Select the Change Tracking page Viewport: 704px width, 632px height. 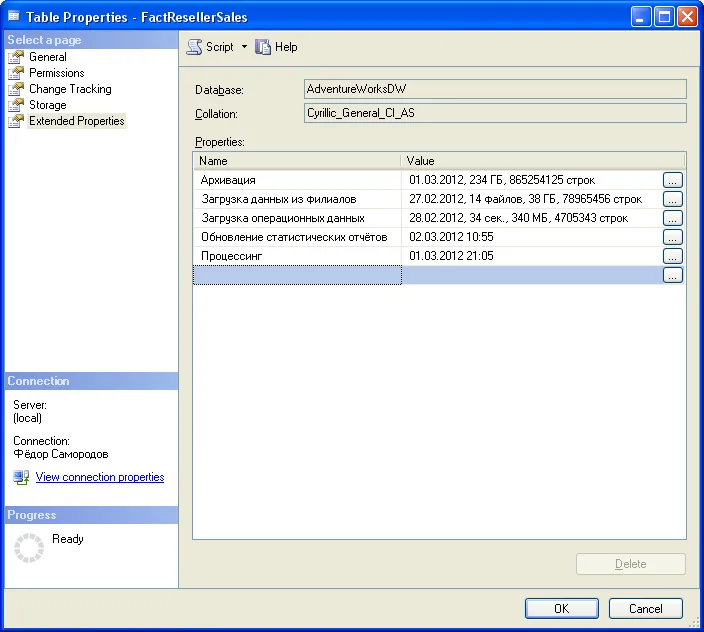70,89
